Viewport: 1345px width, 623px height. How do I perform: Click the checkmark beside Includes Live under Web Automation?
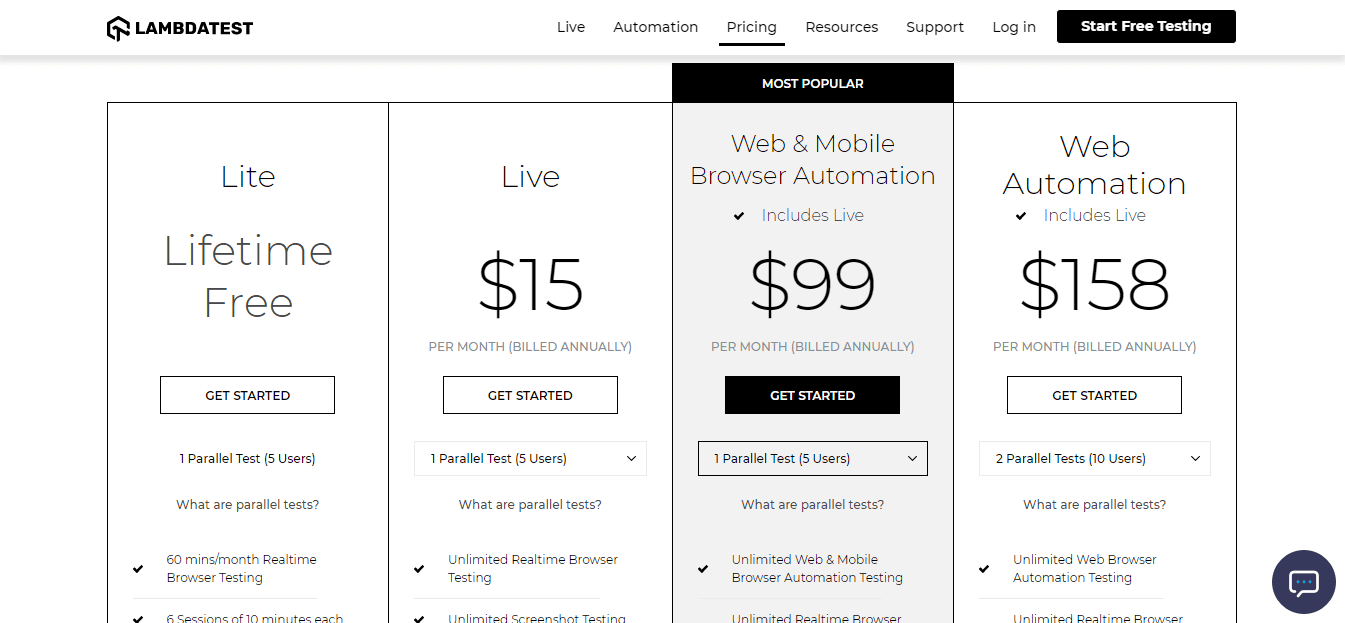[1021, 215]
